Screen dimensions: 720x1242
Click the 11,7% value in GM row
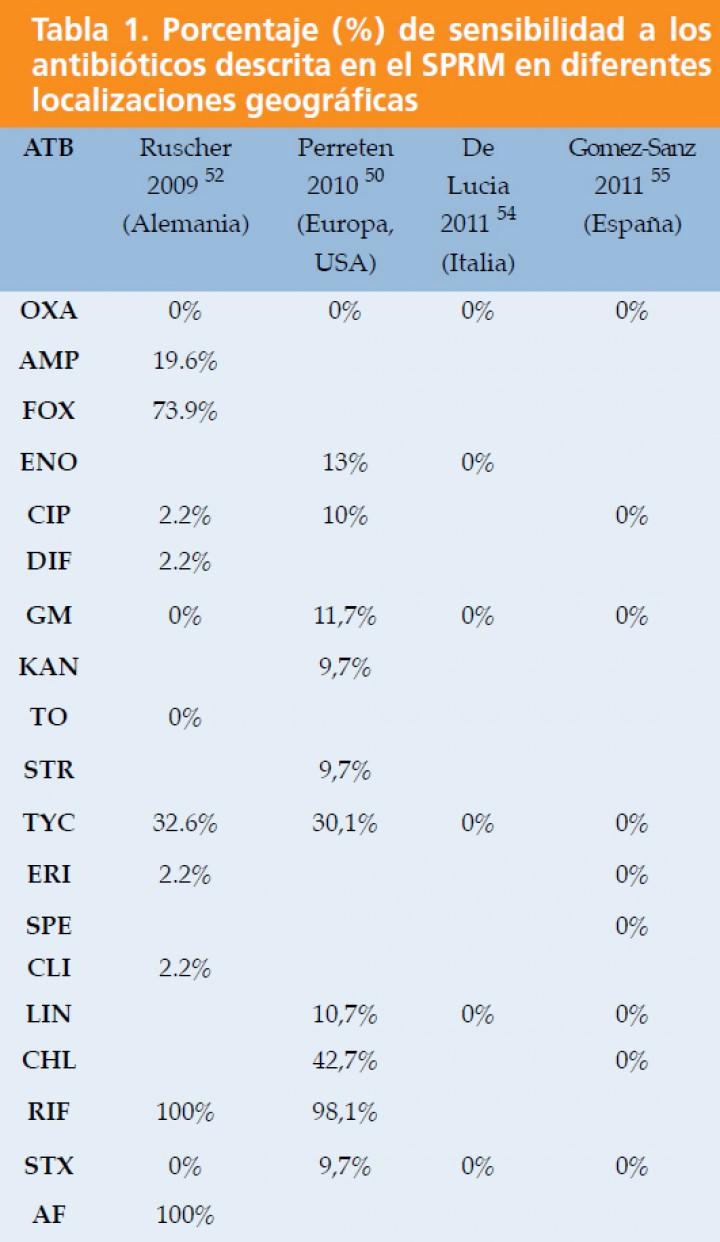pos(343,617)
